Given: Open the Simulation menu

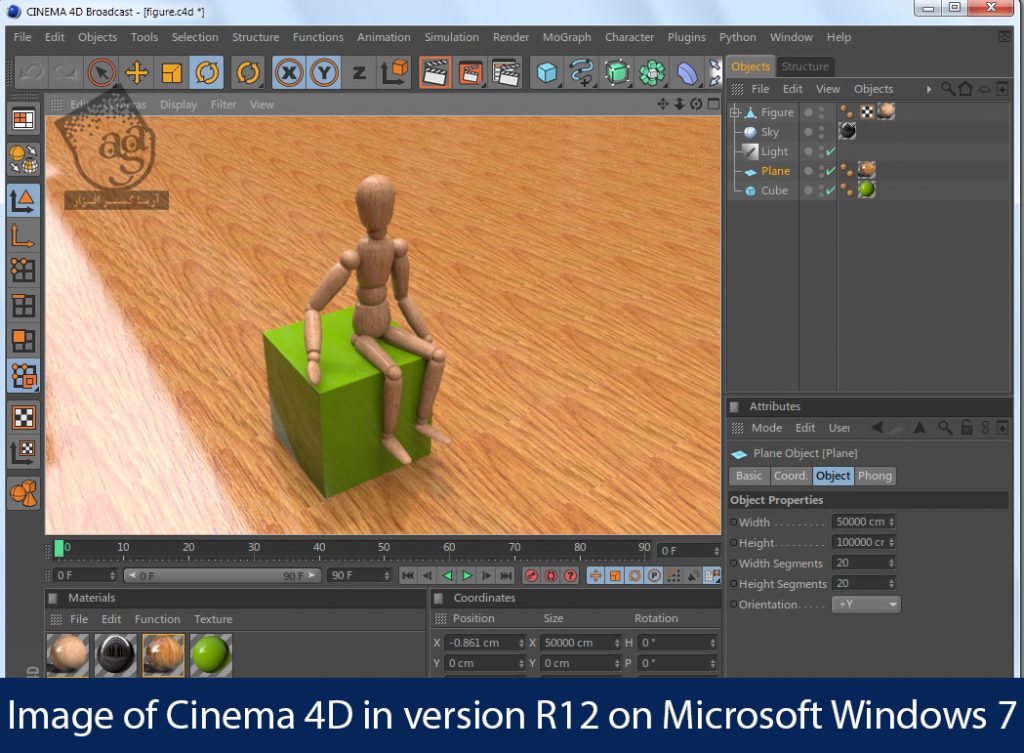Looking at the screenshot, I should click(451, 37).
